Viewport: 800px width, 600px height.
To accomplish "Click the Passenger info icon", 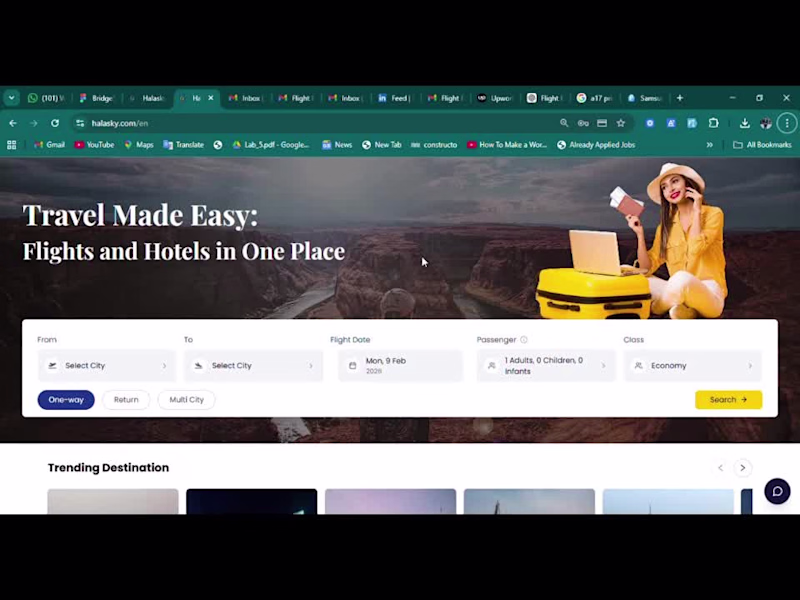I will point(524,340).
